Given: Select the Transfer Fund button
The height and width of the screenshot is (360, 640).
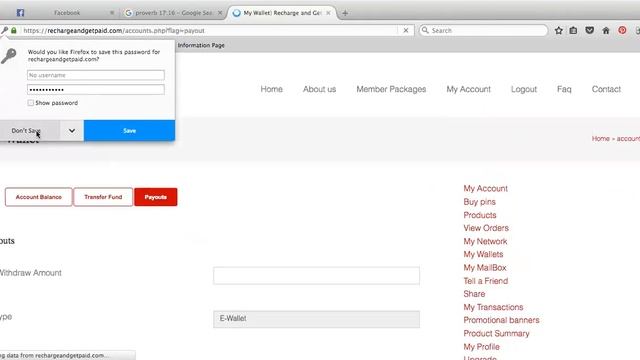Looking at the screenshot, I should coord(103,197).
